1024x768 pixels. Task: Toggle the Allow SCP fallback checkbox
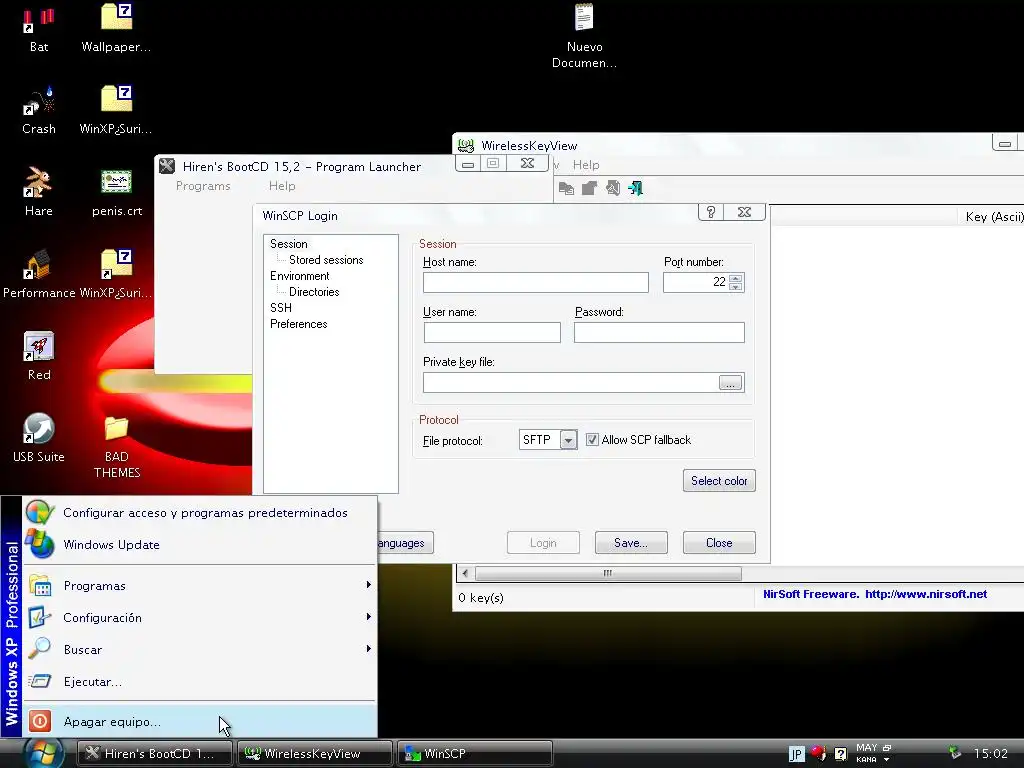592,440
